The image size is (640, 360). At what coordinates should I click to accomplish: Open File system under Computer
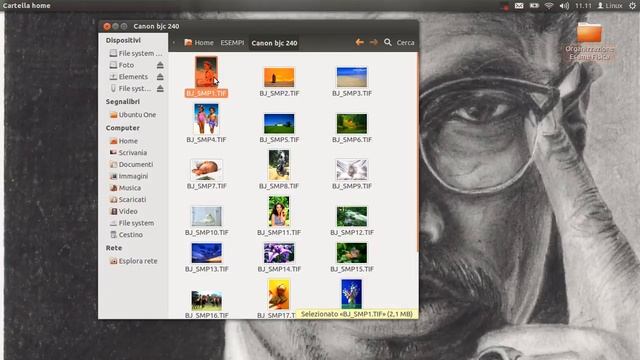(132, 223)
